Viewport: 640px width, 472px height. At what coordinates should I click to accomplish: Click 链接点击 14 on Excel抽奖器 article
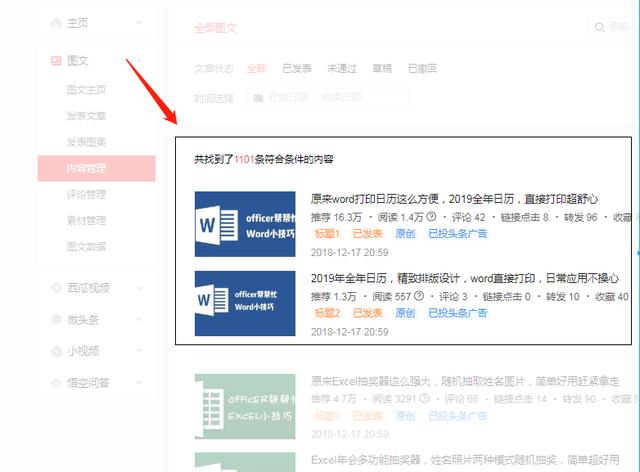pyautogui.click(x=520, y=399)
